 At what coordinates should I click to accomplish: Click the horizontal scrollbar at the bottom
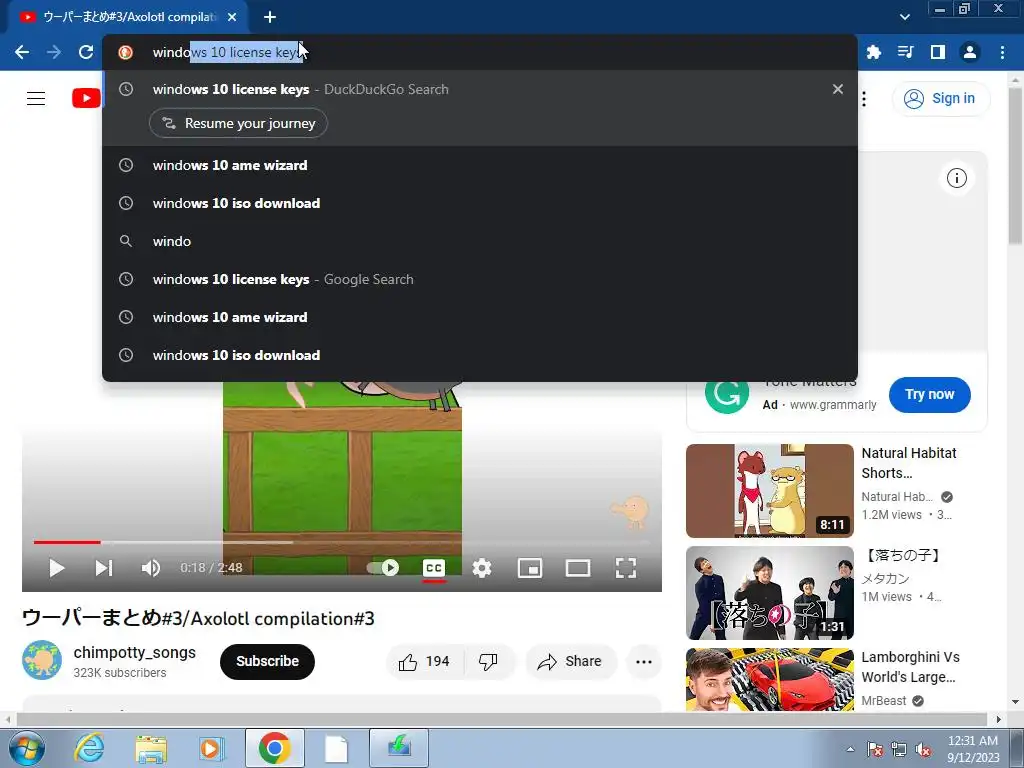click(503, 719)
